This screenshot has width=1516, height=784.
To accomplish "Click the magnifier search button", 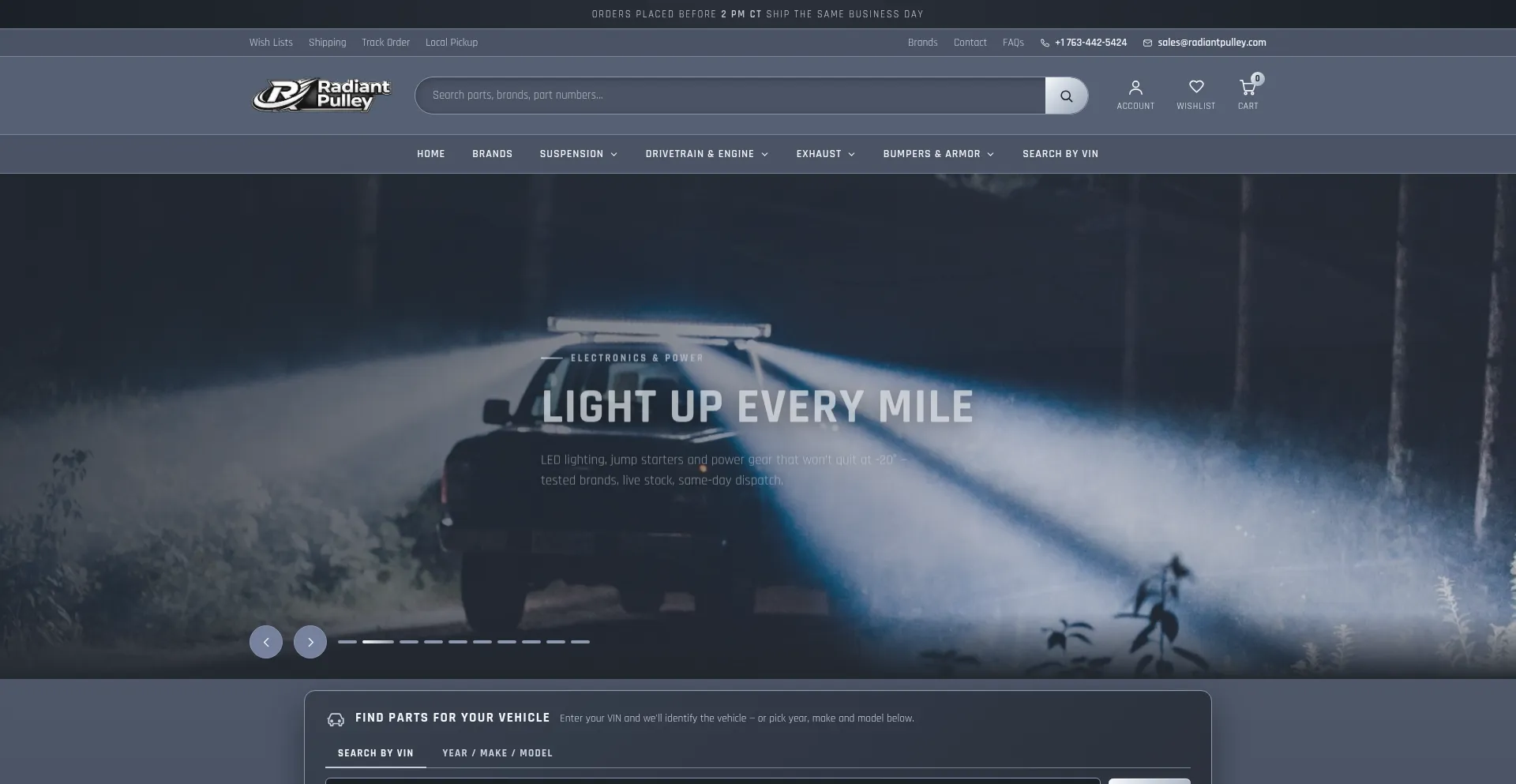I will (1067, 96).
